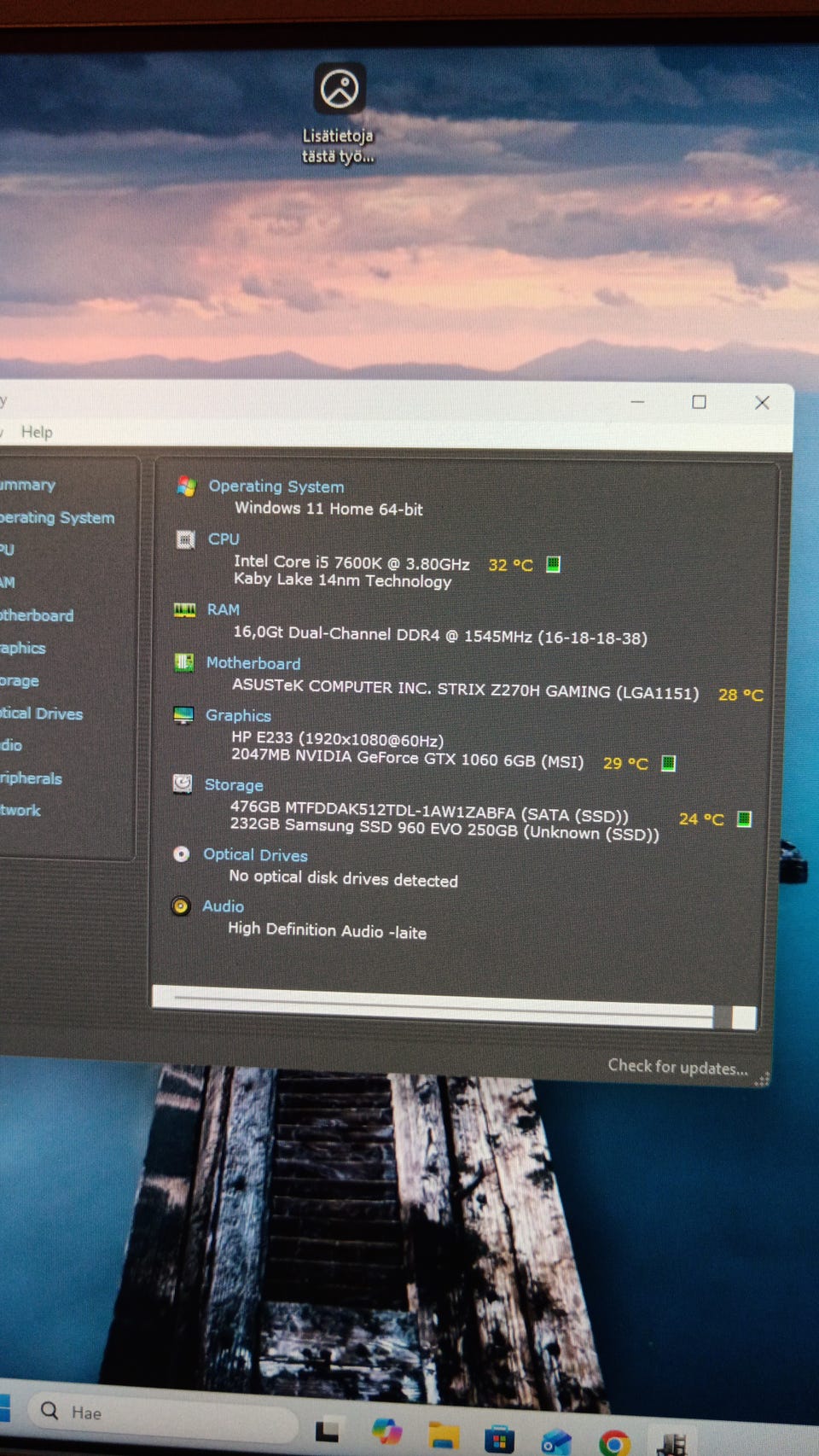Click the 28 °C motherboard temperature reading

click(741, 695)
